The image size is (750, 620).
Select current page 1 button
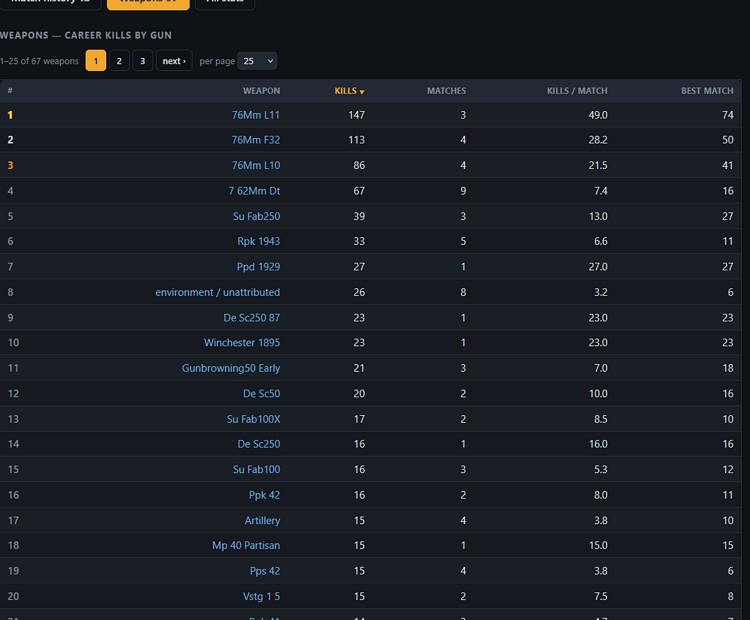96,61
